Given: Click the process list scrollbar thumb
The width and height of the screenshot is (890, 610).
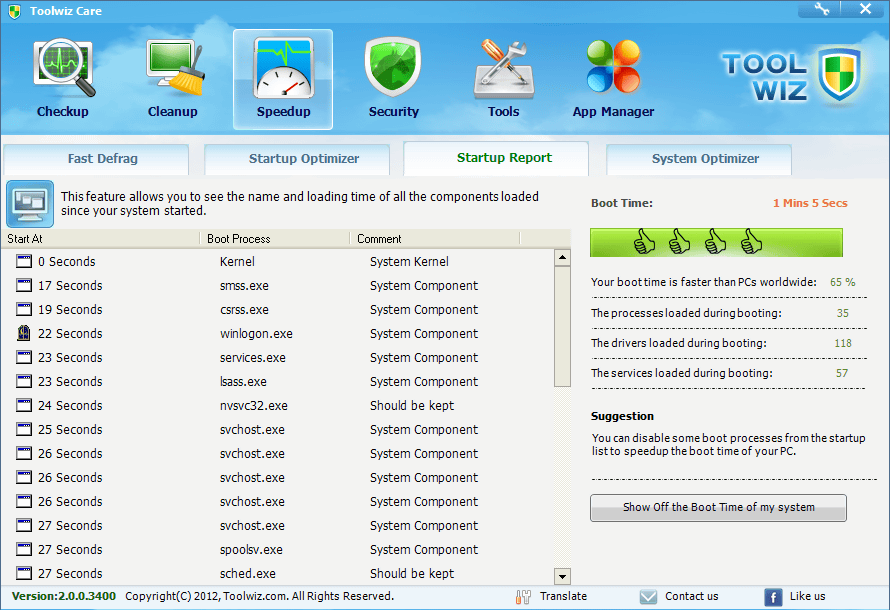Looking at the screenshot, I should (562, 326).
